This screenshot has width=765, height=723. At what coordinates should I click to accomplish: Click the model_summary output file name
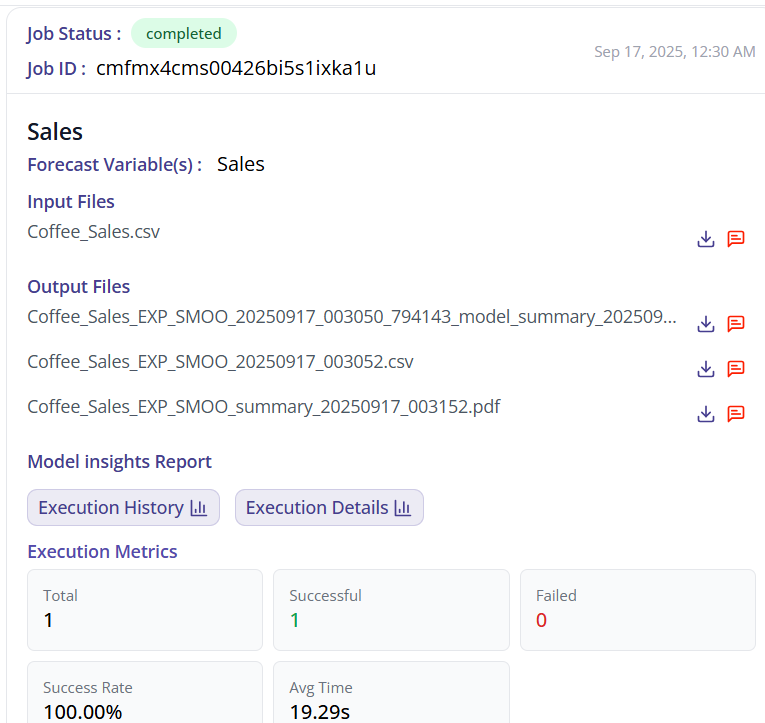tap(351, 317)
